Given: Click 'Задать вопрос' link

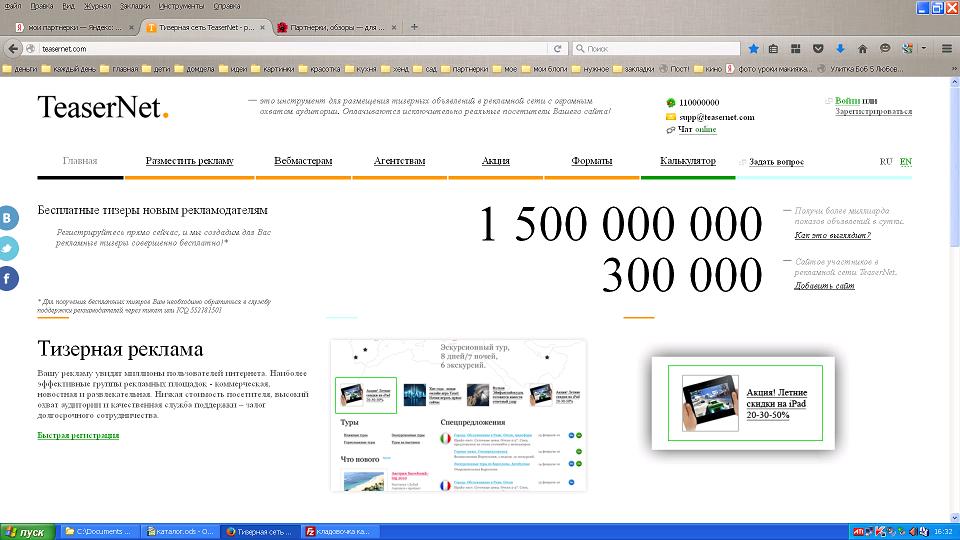Looking at the screenshot, I should (x=776, y=162).
